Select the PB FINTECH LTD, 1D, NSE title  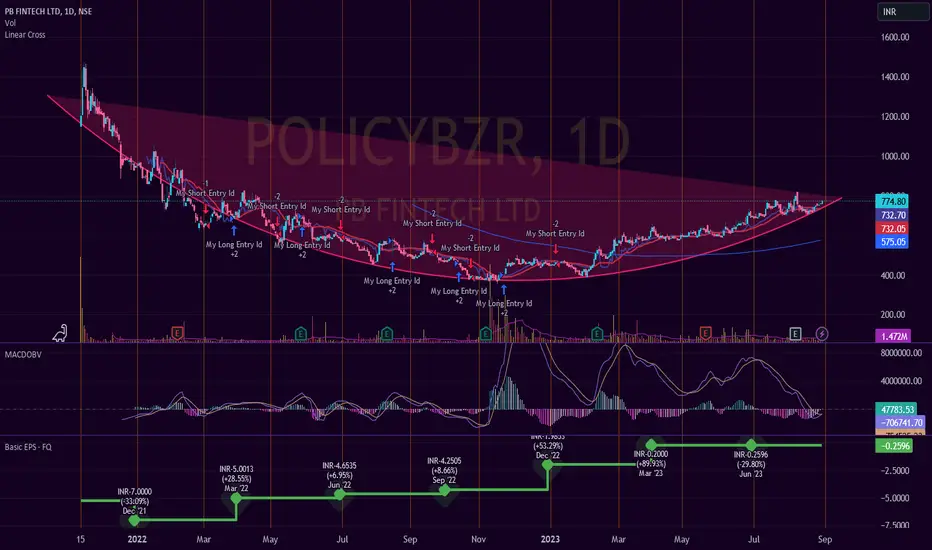pos(48,11)
